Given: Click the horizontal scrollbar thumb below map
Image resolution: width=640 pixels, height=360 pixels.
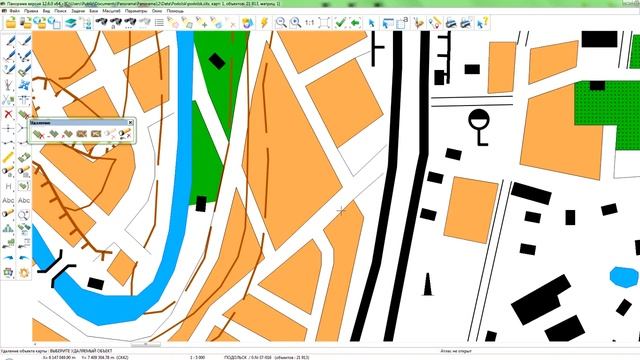Looking at the screenshot, I should [146, 344].
